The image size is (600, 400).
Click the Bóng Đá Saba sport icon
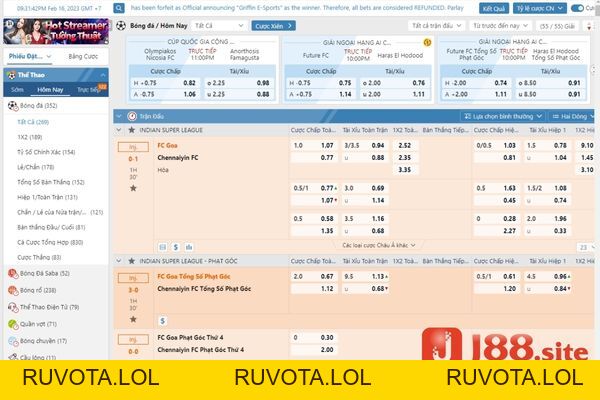click(x=13, y=273)
